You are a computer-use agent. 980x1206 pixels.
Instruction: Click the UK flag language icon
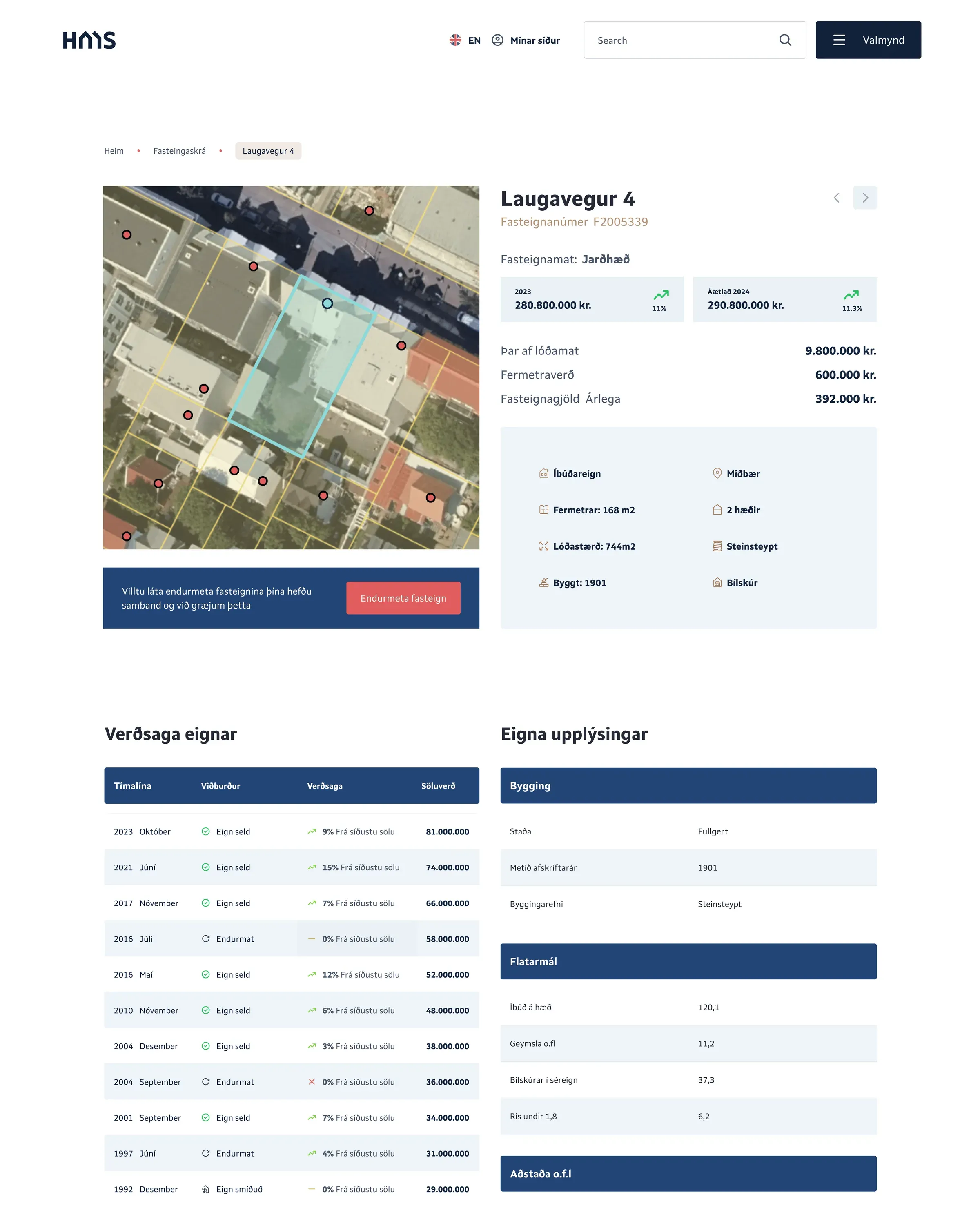coord(455,40)
